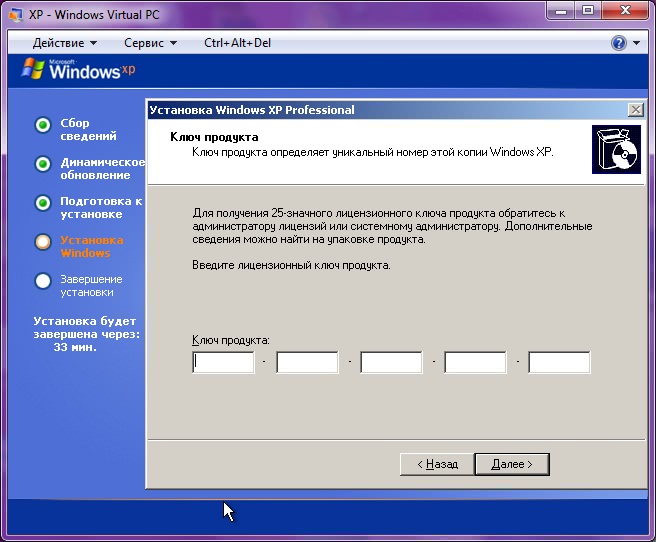Image resolution: width=656 pixels, height=542 pixels.
Task: Open the Действие menu
Action: (x=64, y=43)
